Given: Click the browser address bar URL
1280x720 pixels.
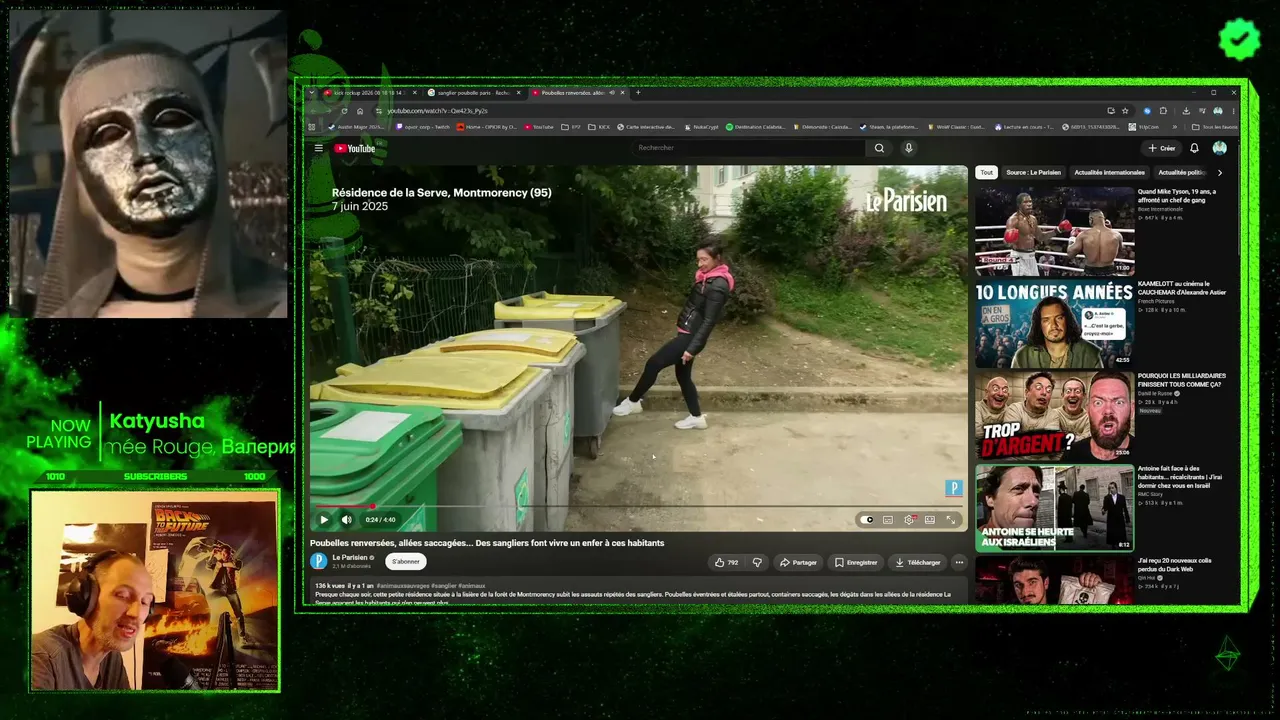Looking at the screenshot, I should click(437, 110).
